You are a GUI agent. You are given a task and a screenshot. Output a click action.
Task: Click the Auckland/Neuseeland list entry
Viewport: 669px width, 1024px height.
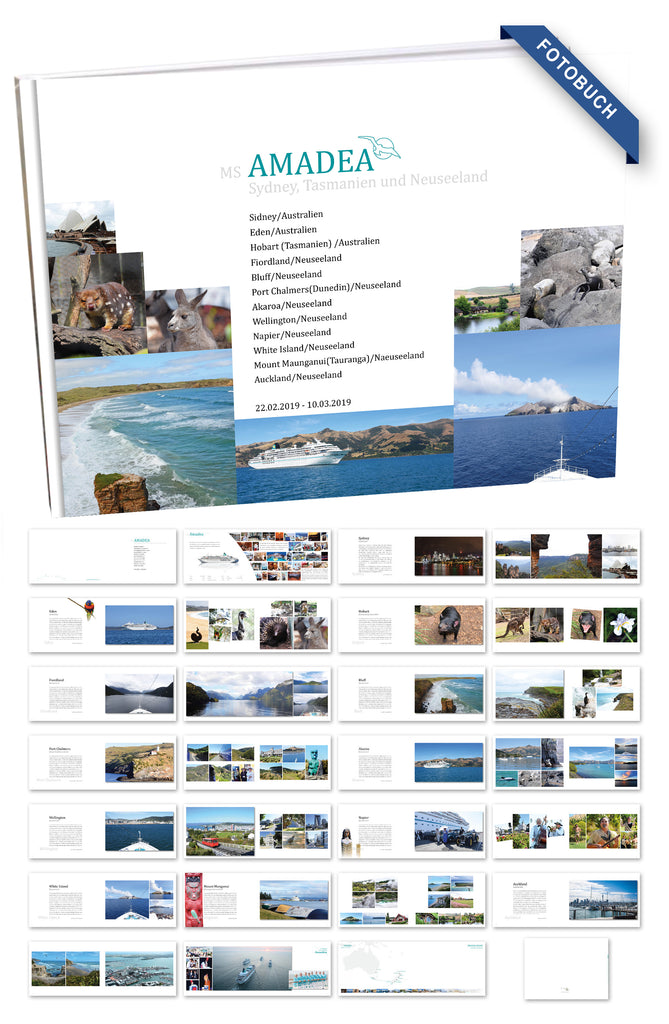click(x=296, y=376)
